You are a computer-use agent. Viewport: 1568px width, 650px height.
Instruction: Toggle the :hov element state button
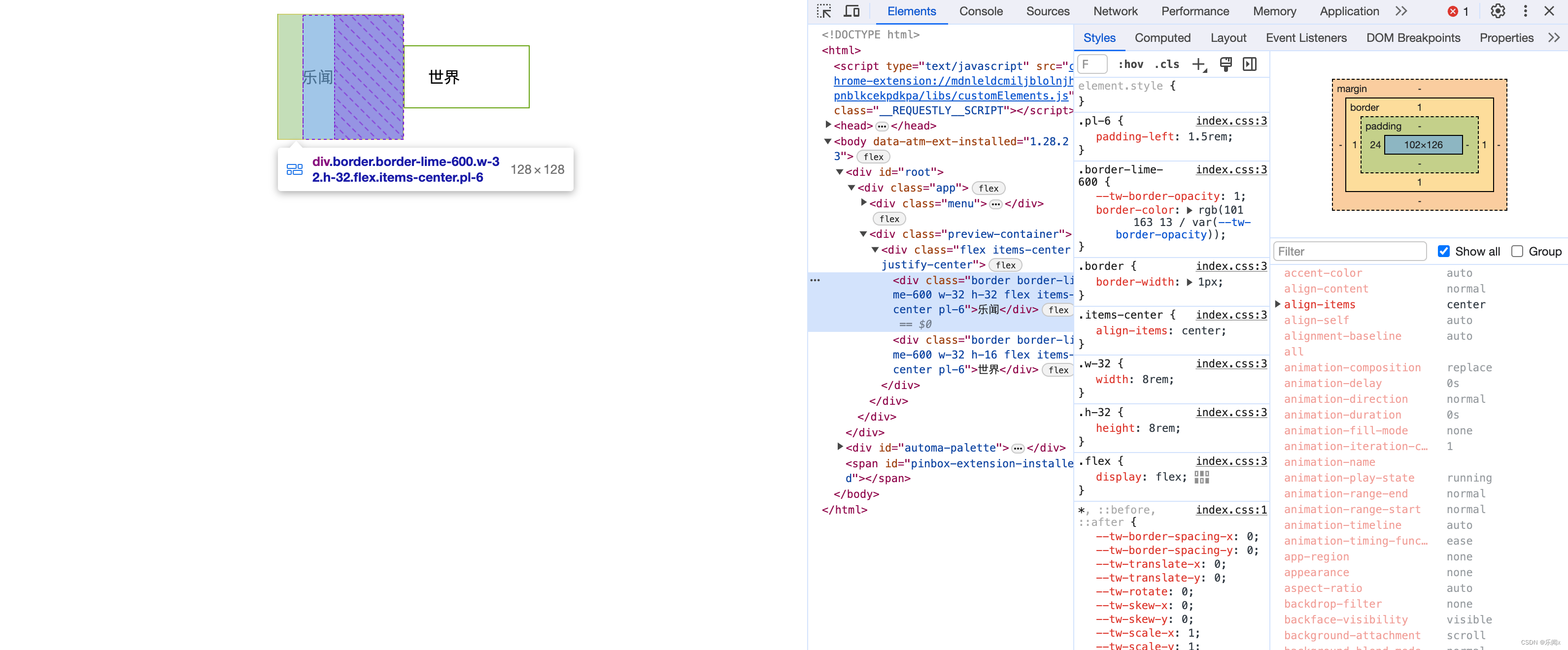point(1130,65)
